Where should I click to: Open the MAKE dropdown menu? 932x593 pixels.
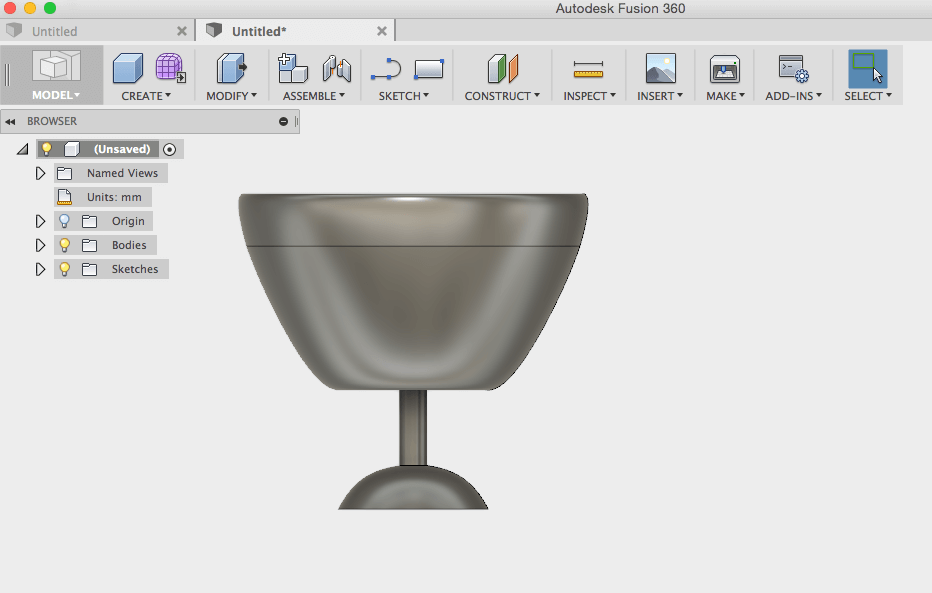725,96
